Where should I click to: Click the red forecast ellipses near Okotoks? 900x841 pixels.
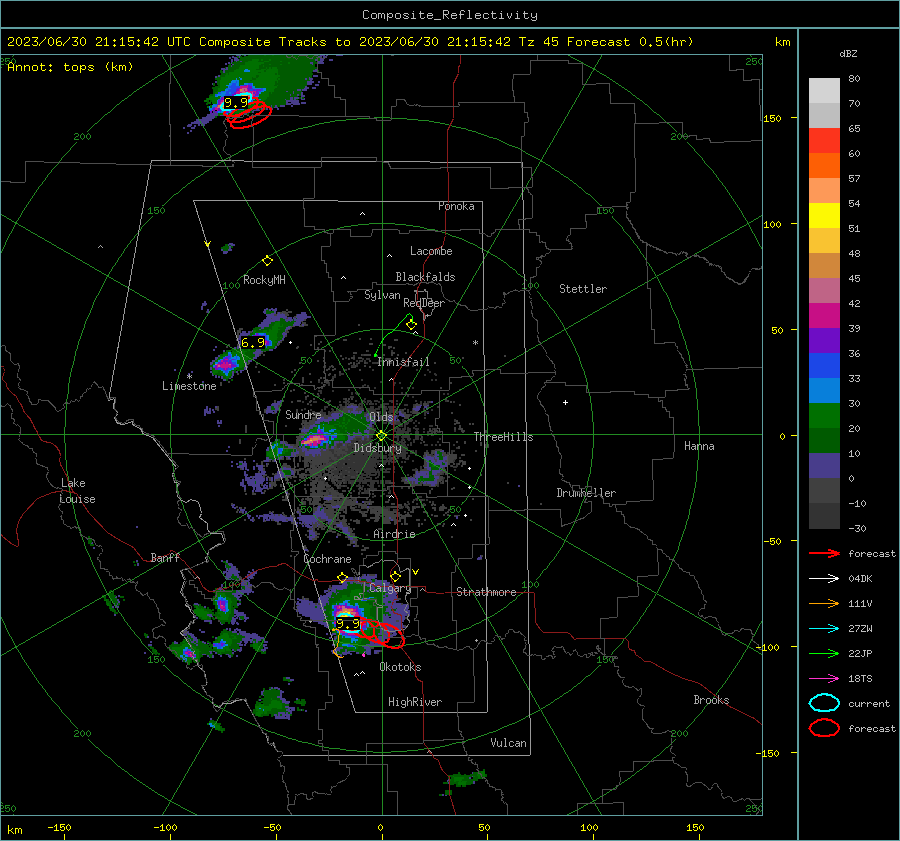click(383, 634)
